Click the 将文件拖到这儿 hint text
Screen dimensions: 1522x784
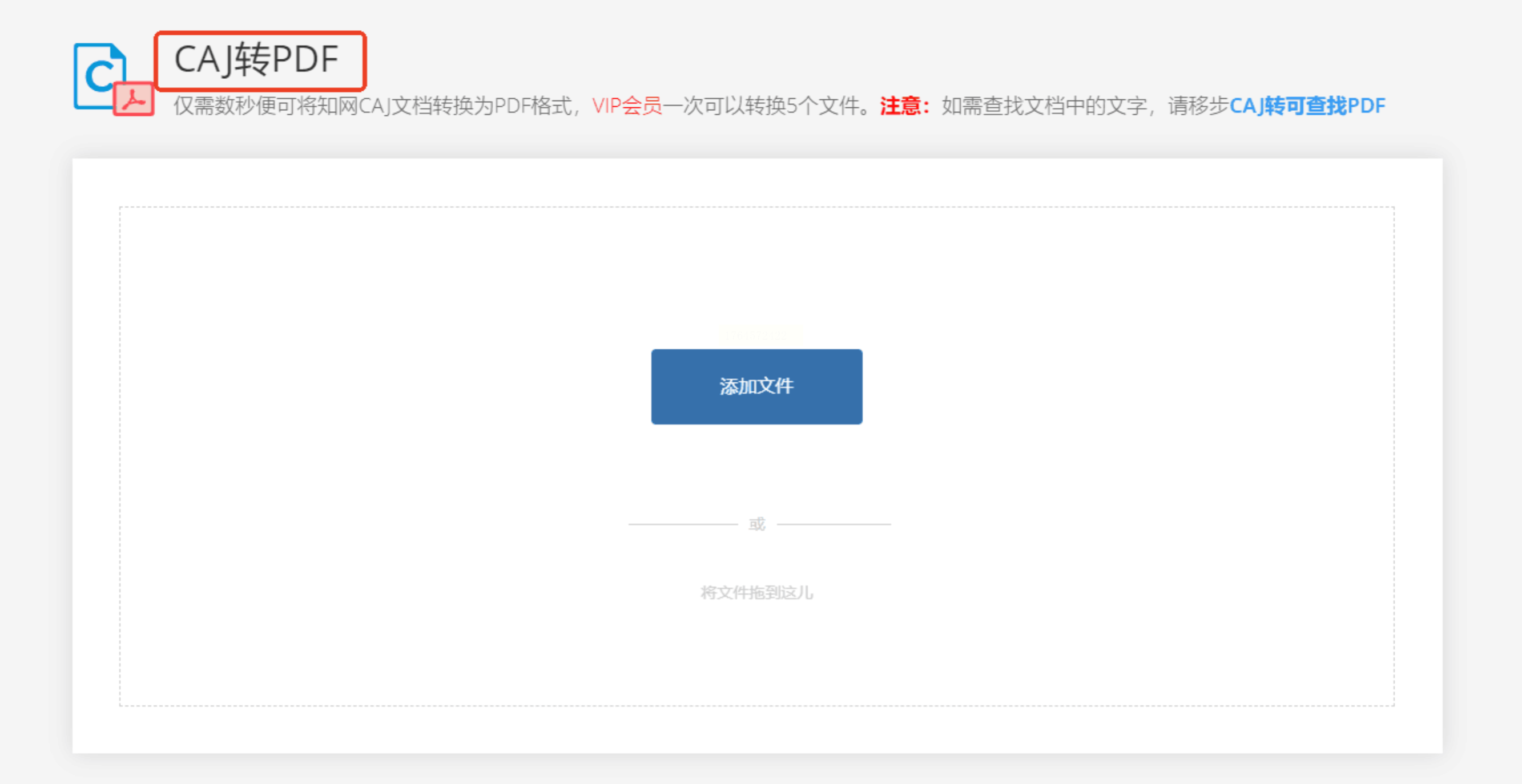click(756, 592)
